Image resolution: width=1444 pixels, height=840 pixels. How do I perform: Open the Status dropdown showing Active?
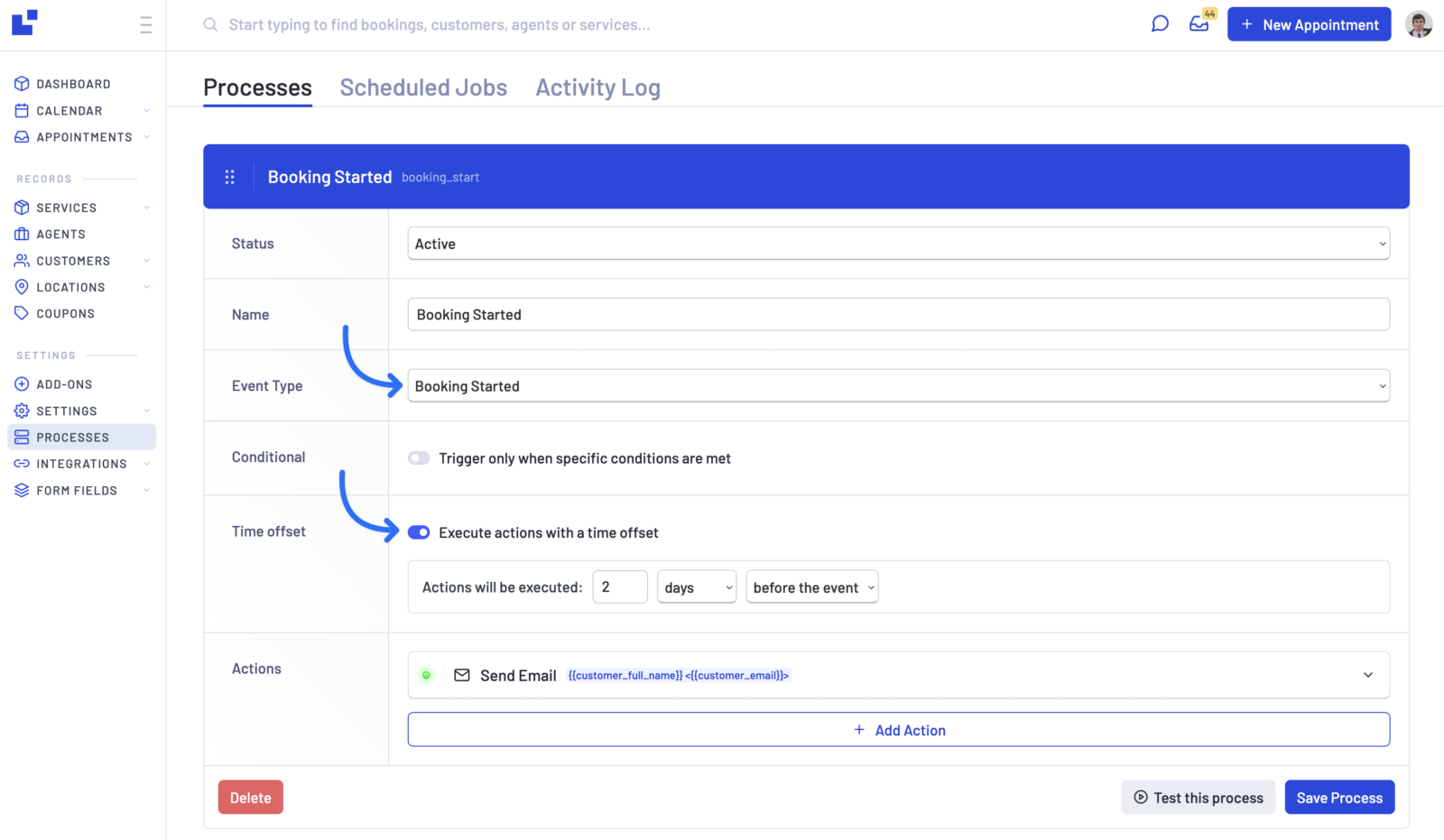(898, 243)
